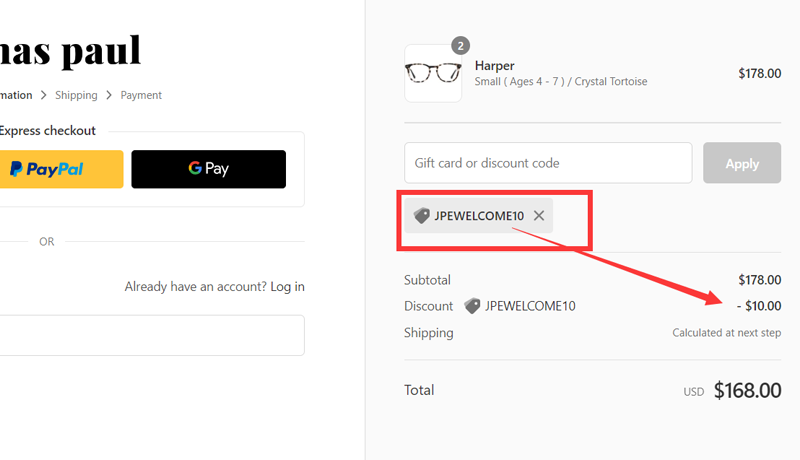Image resolution: width=800 pixels, height=460 pixels.
Task: Choose the Google Pay express checkout button
Action: point(208,169)
